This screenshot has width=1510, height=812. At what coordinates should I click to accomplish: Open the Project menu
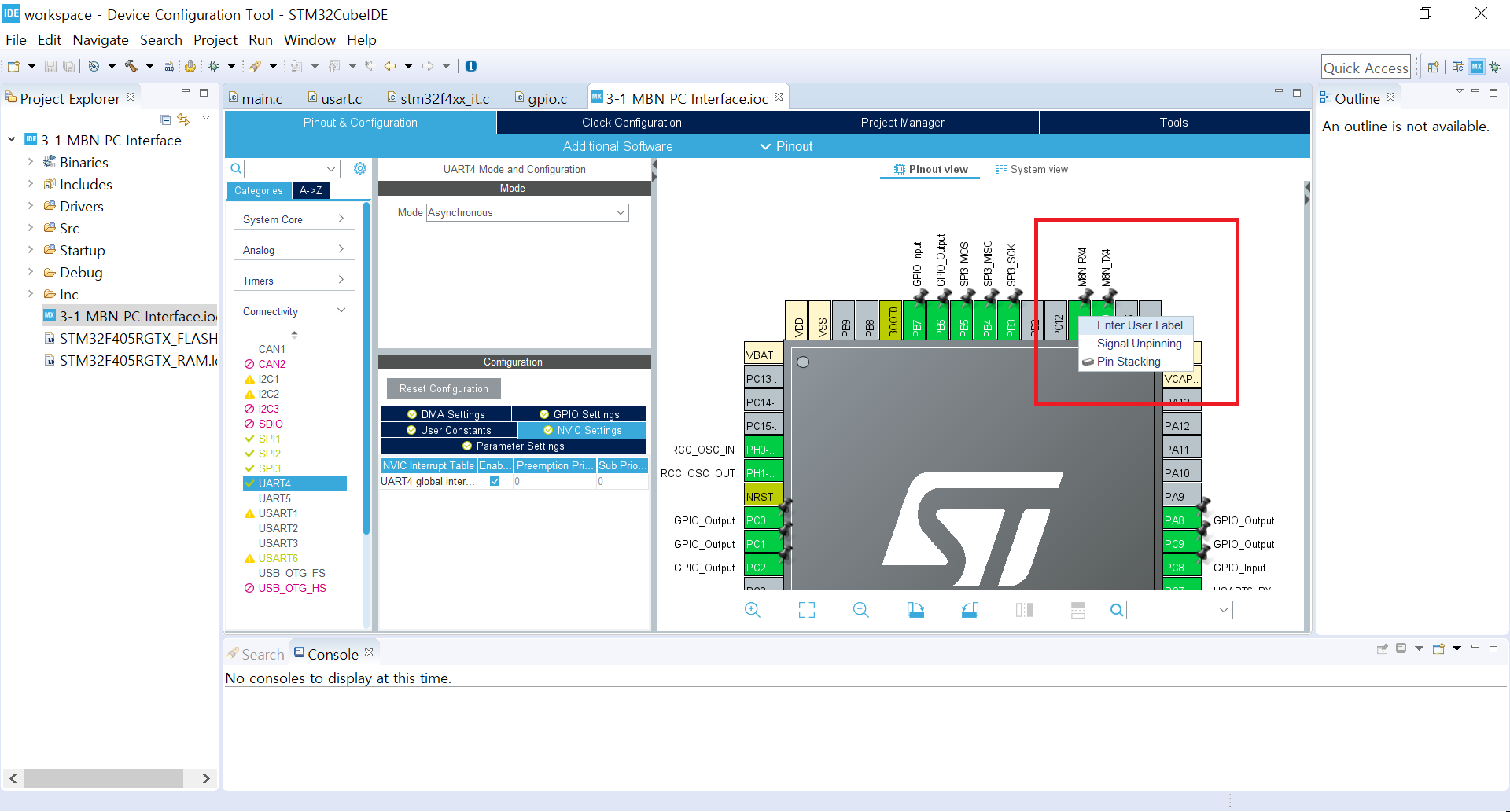click(x=215, y=40)
